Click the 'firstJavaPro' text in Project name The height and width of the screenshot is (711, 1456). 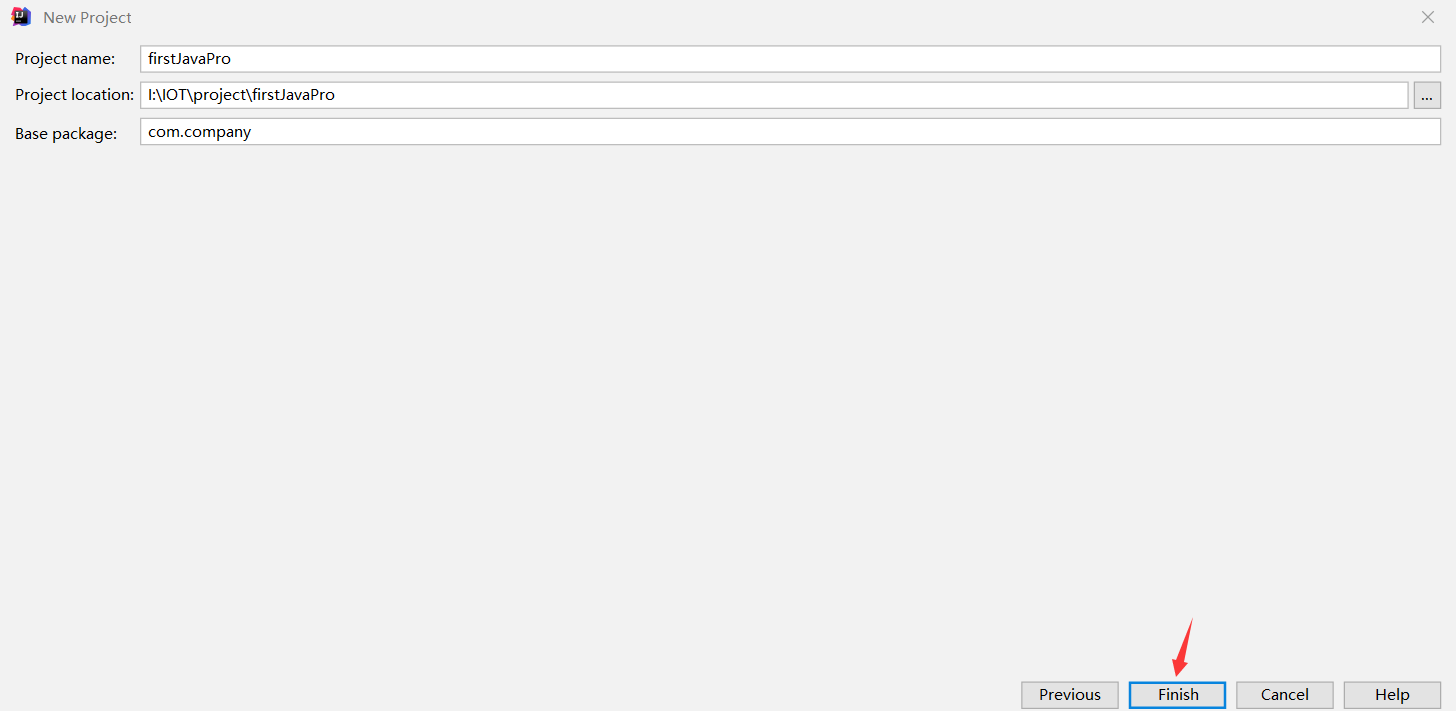189,59
